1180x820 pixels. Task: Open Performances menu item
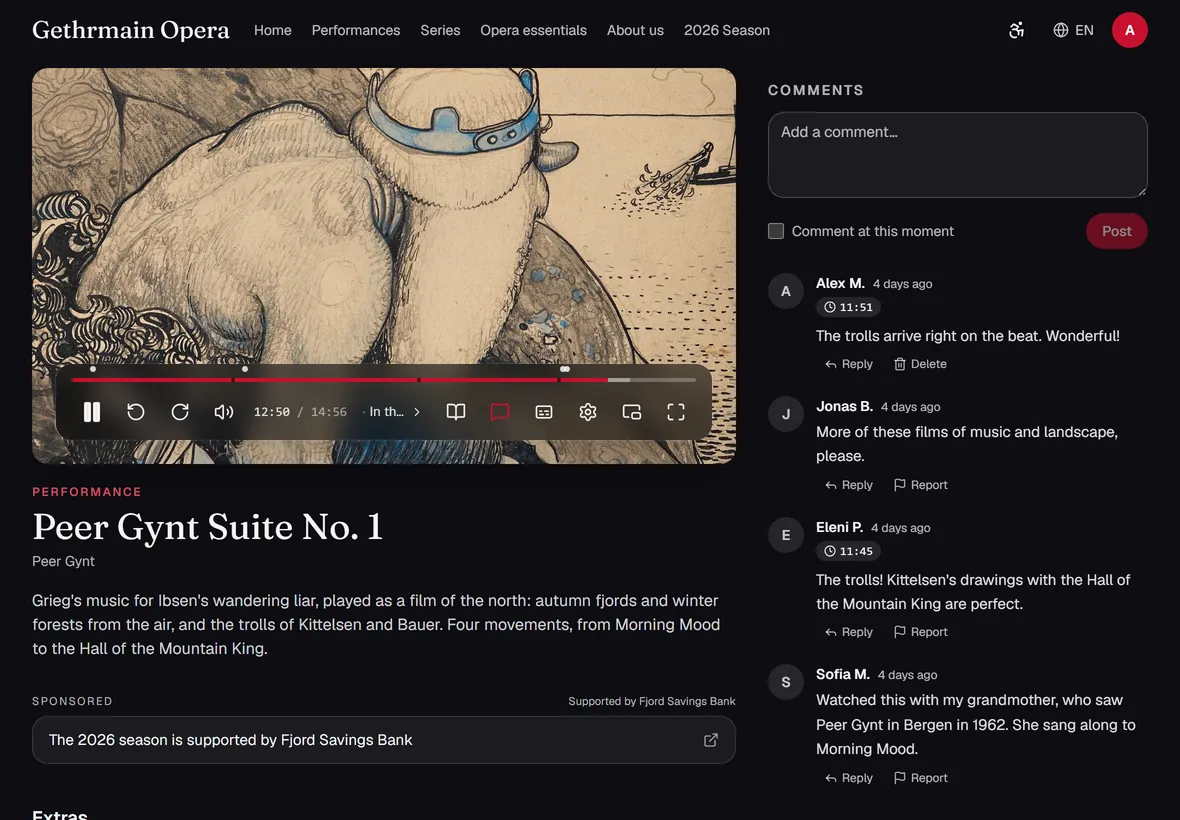[x=356, y=30]
